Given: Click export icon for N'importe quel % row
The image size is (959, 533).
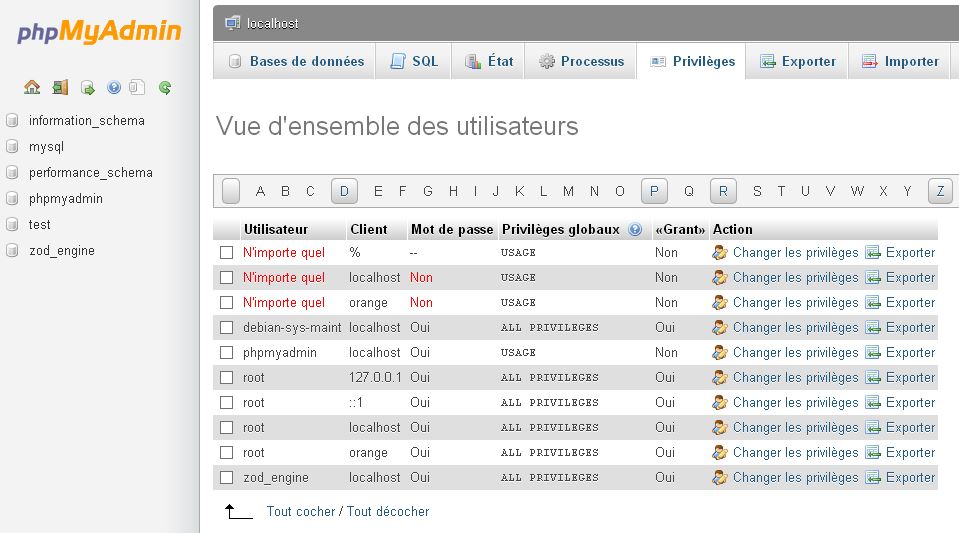Looking at the screenshot, I should coord(873,252).
